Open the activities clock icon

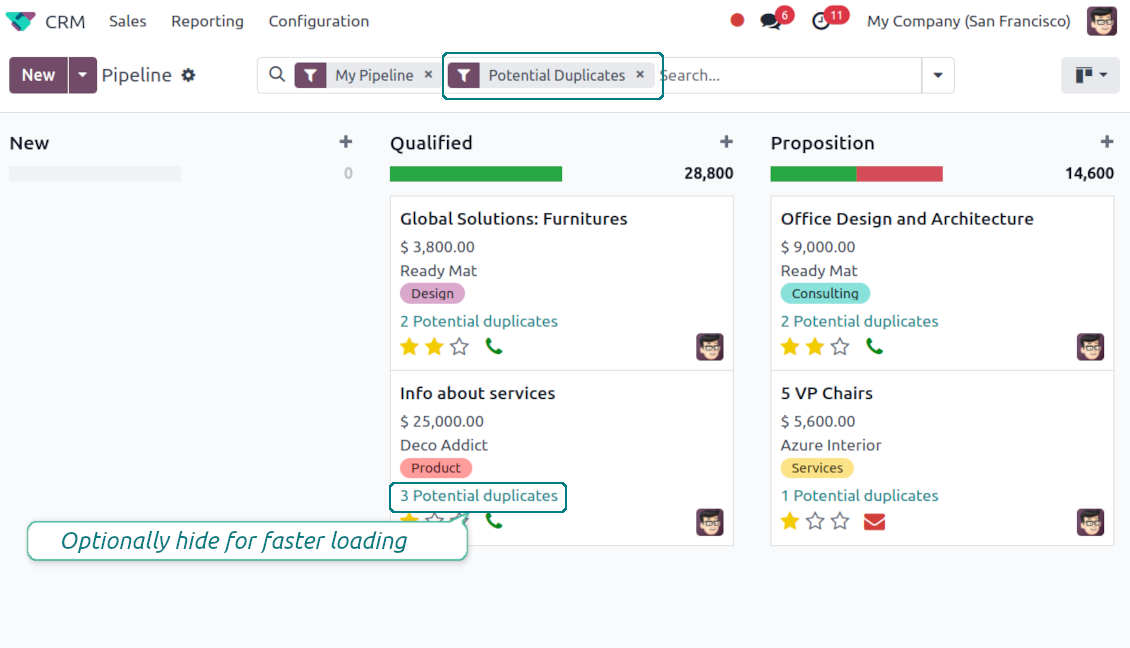(821, 21)
